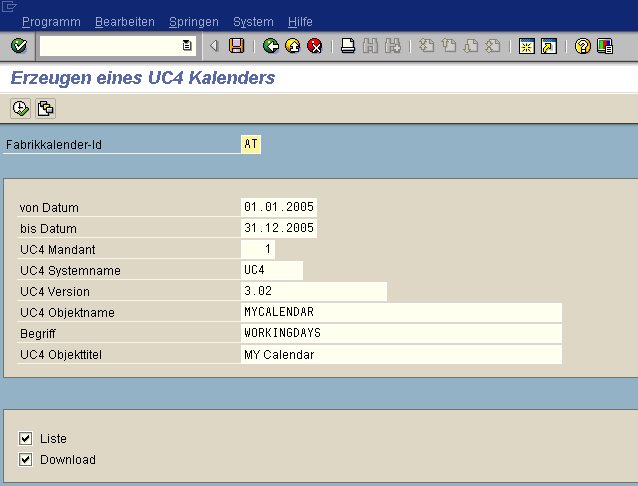Open the System menu
The image size is (638, 486).
click(x=253, y=22)
